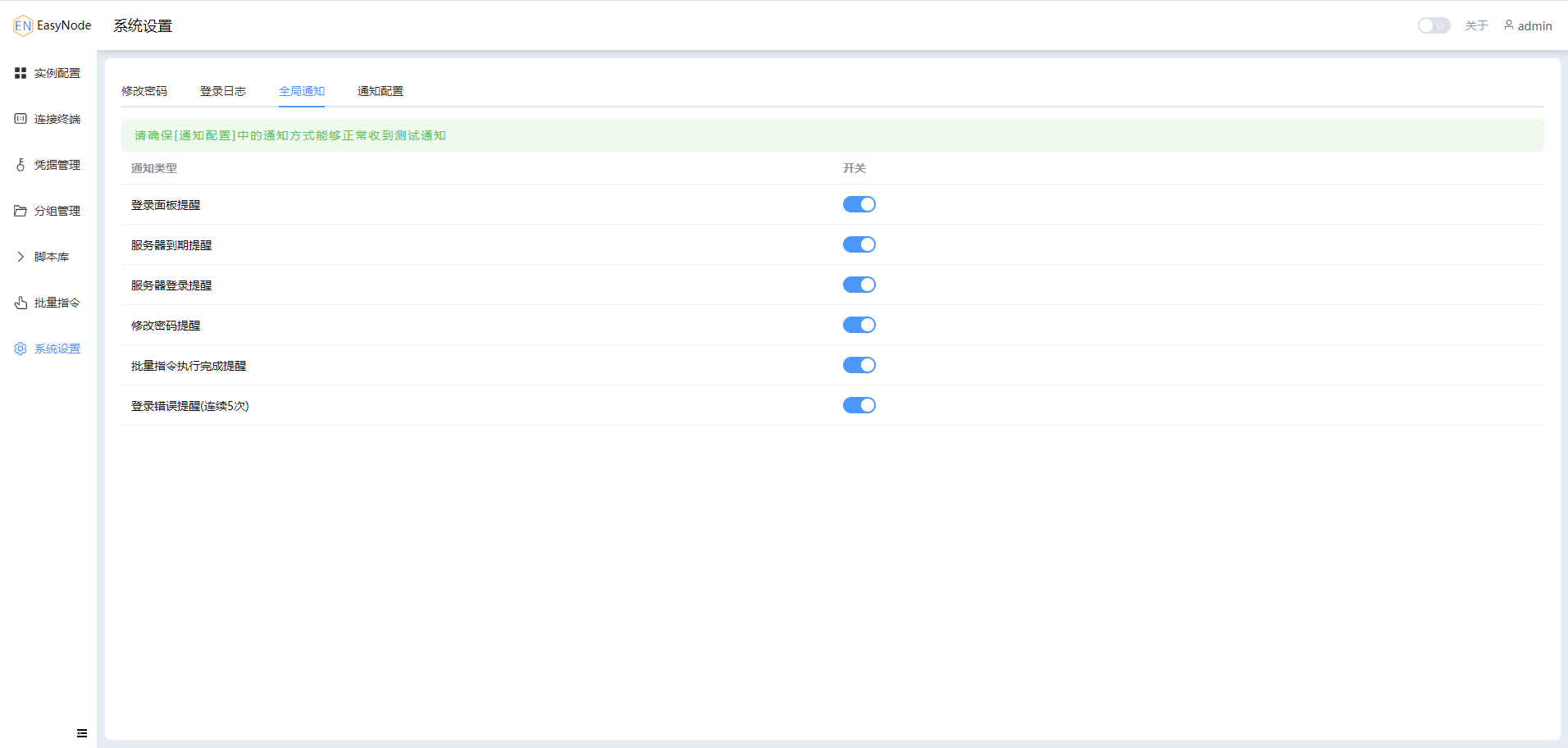Click the admin user avatar icon

pos(1508,25)
